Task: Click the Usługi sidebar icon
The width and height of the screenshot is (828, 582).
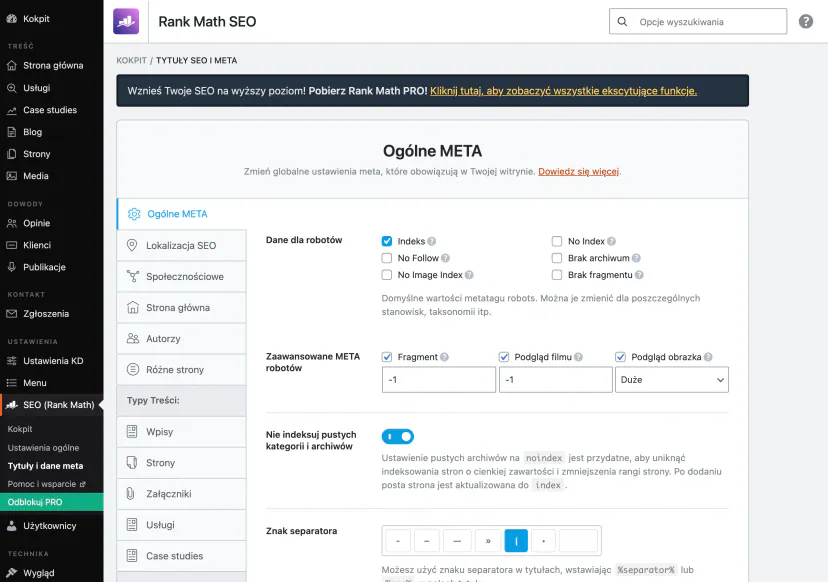Action: tap(12, 88)
